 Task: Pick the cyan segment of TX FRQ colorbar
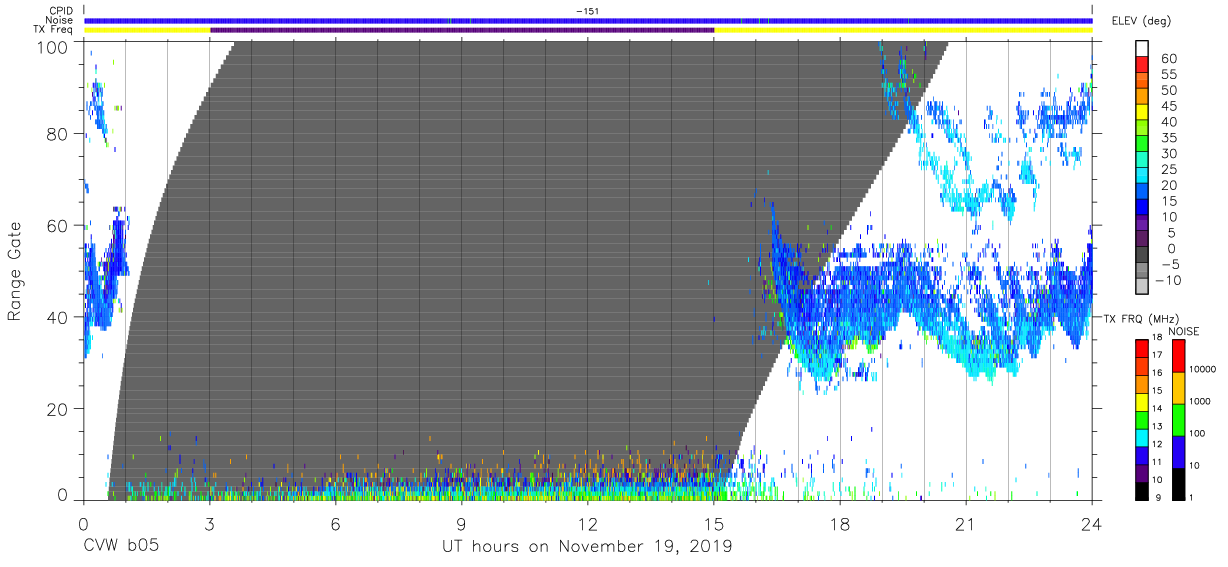pyautogui.click(x=1142, y=436)
